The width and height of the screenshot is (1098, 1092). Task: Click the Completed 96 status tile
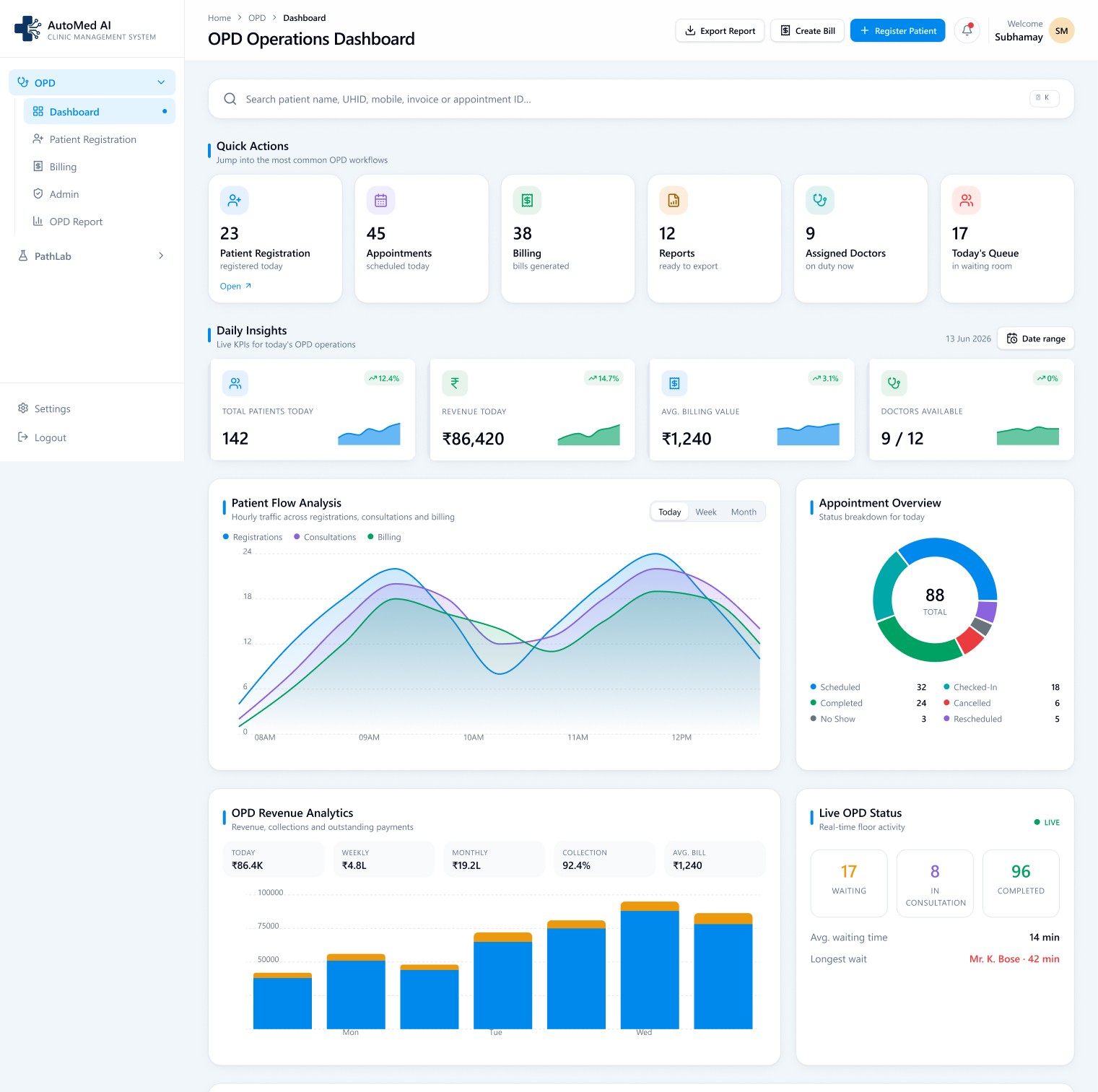pyautogui.click(x=1021, y=883)
